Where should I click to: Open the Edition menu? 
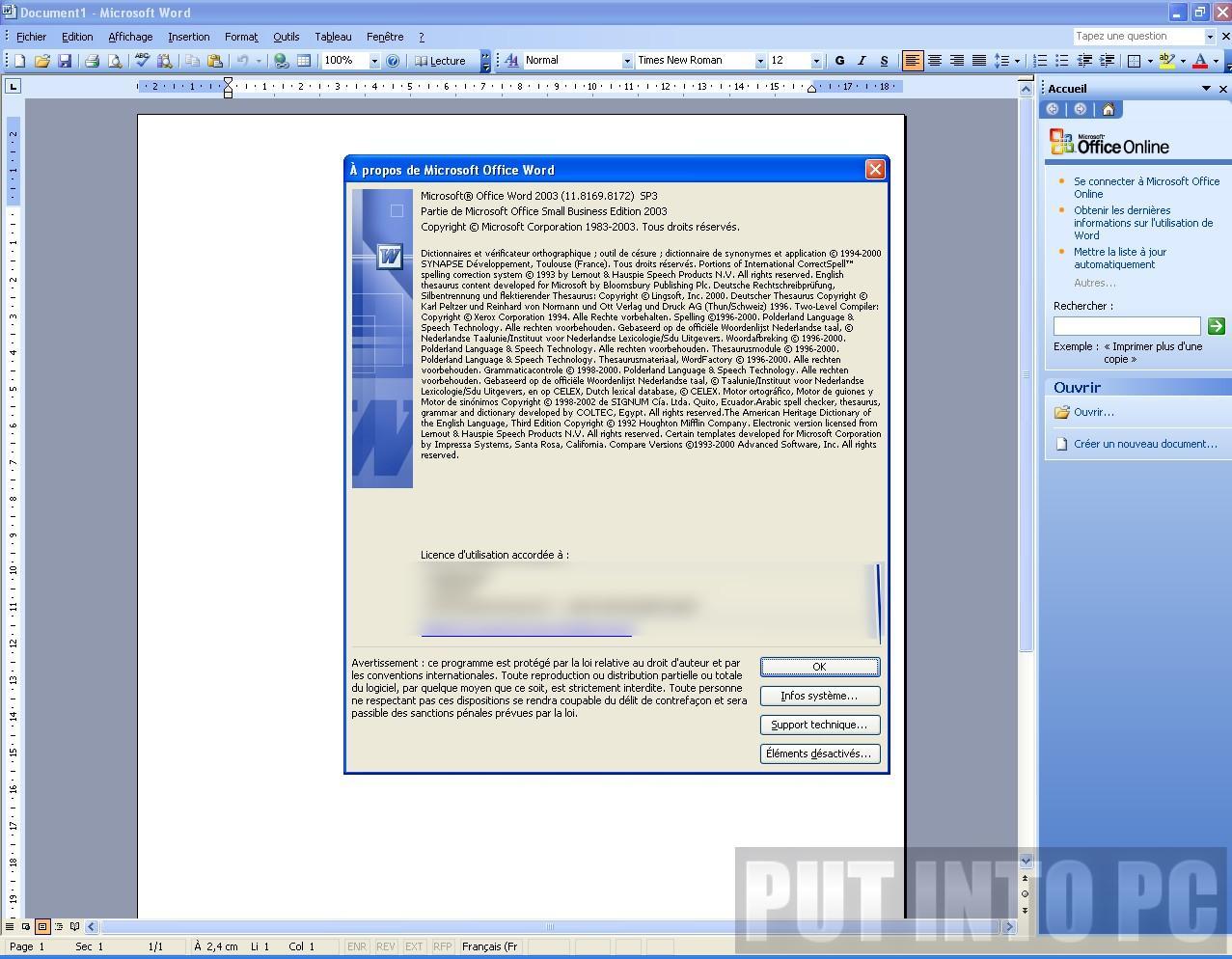pos(77,37)
